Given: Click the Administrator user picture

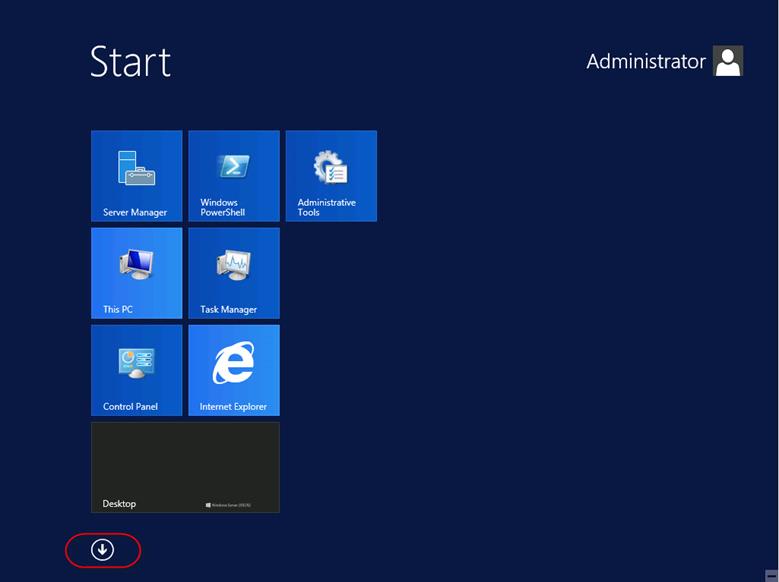Looking at the screenshot, I should pos(728,61).
